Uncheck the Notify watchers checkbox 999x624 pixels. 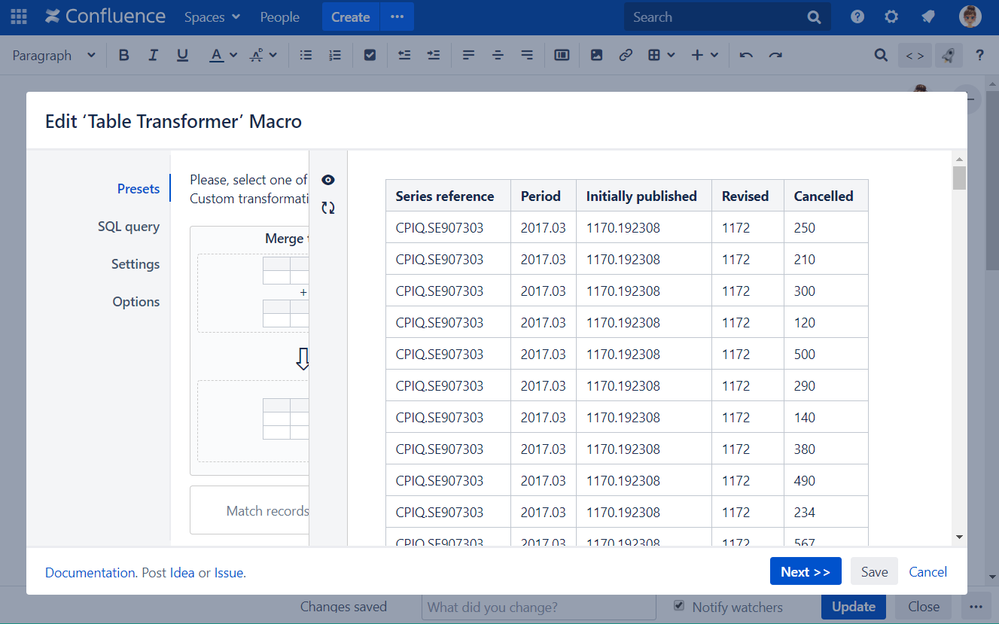(x=679, y=606)
